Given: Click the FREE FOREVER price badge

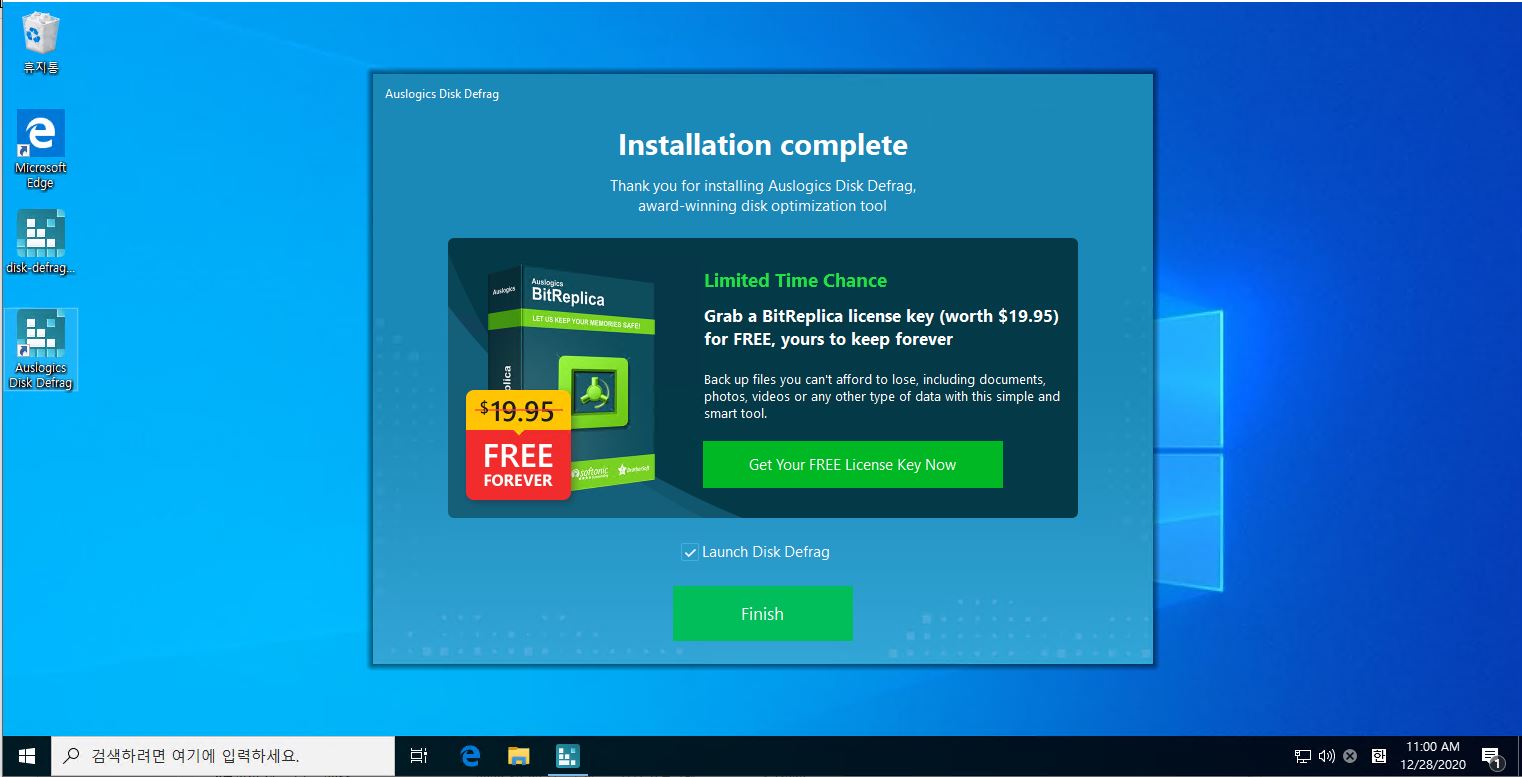Looking at the screenshot, I should pos(518,445).
